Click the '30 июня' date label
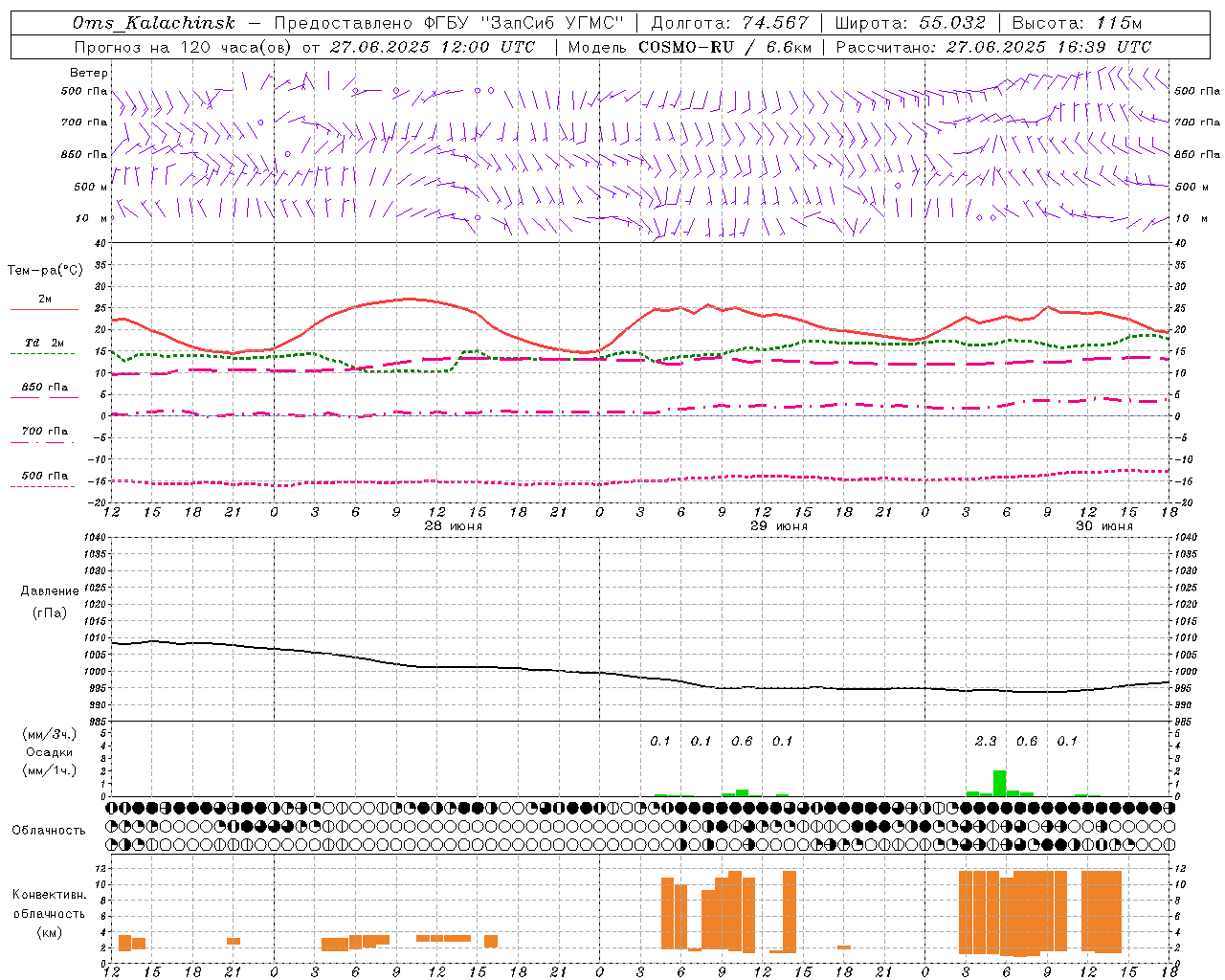The height and width of the screenshot is (980, 1225). coord(1103,526)
